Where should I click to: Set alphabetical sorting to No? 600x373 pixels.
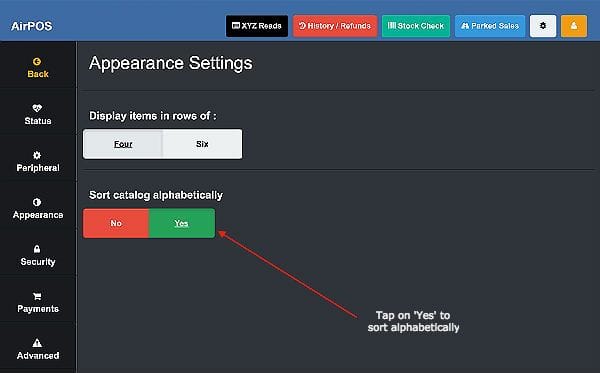coord(116,223)
